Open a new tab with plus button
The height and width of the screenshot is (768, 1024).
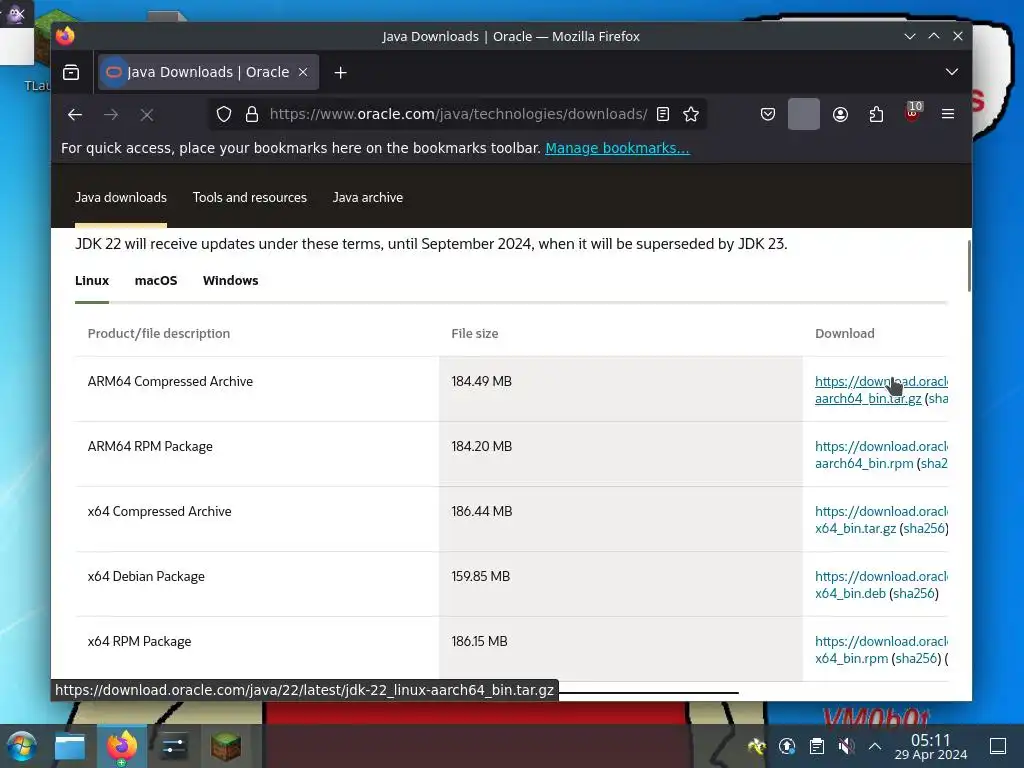pyautogui.click(x=340, y=72)
